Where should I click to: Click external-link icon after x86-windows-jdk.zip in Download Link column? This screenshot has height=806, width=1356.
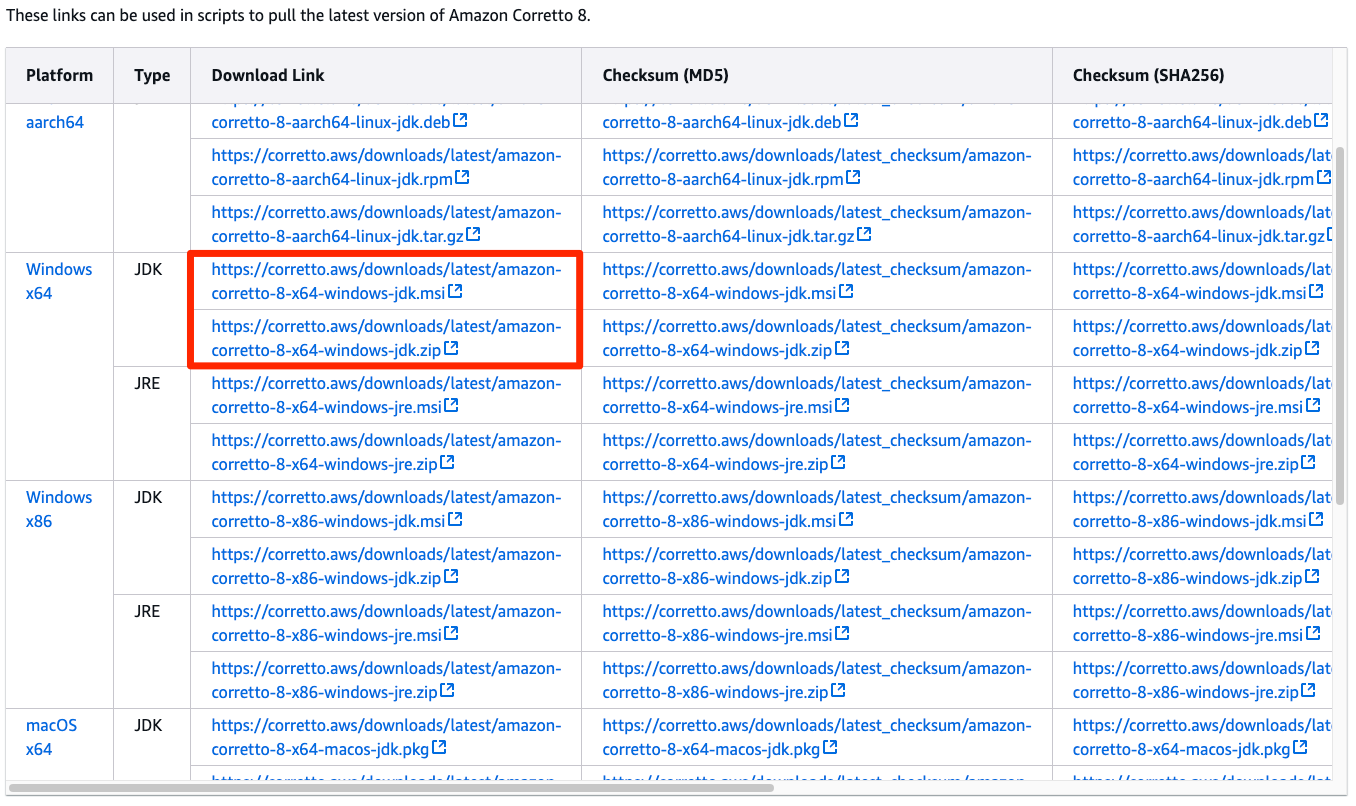452,577
